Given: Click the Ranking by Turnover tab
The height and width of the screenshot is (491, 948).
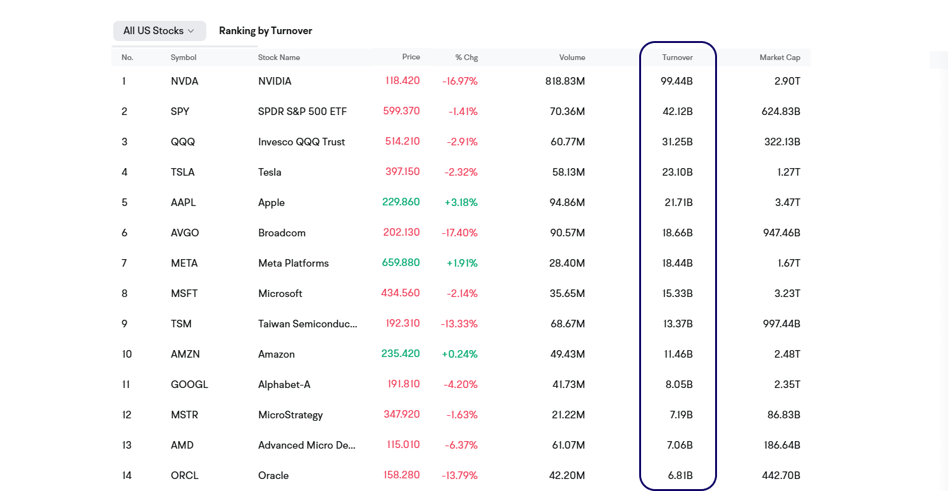Looking at the screenshot, I should pos(265,31).
